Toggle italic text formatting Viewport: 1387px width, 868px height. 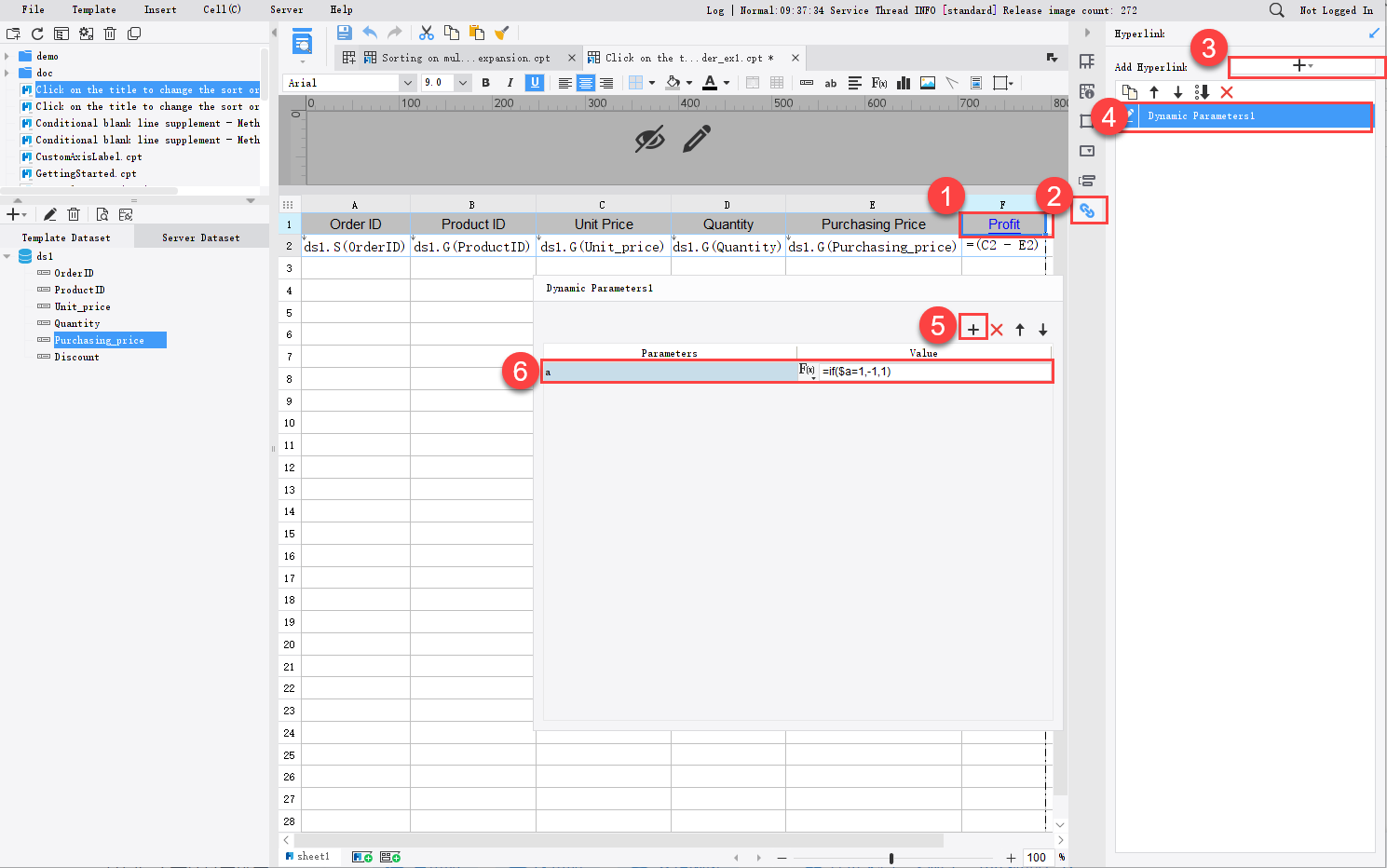tap(510, 83)
